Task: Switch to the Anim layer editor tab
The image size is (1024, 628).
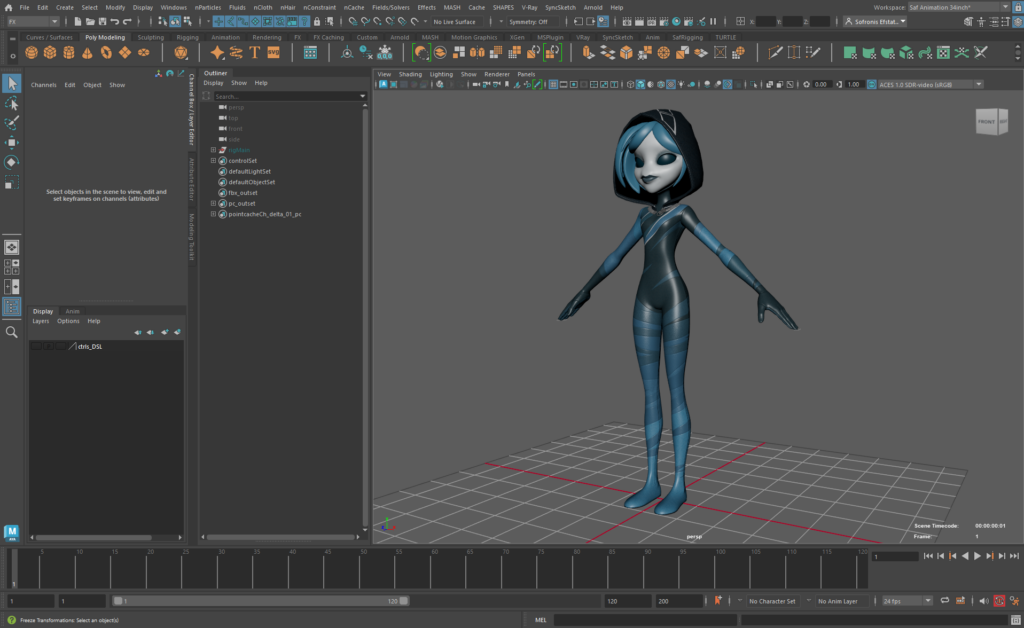Action: click(72, 311)
